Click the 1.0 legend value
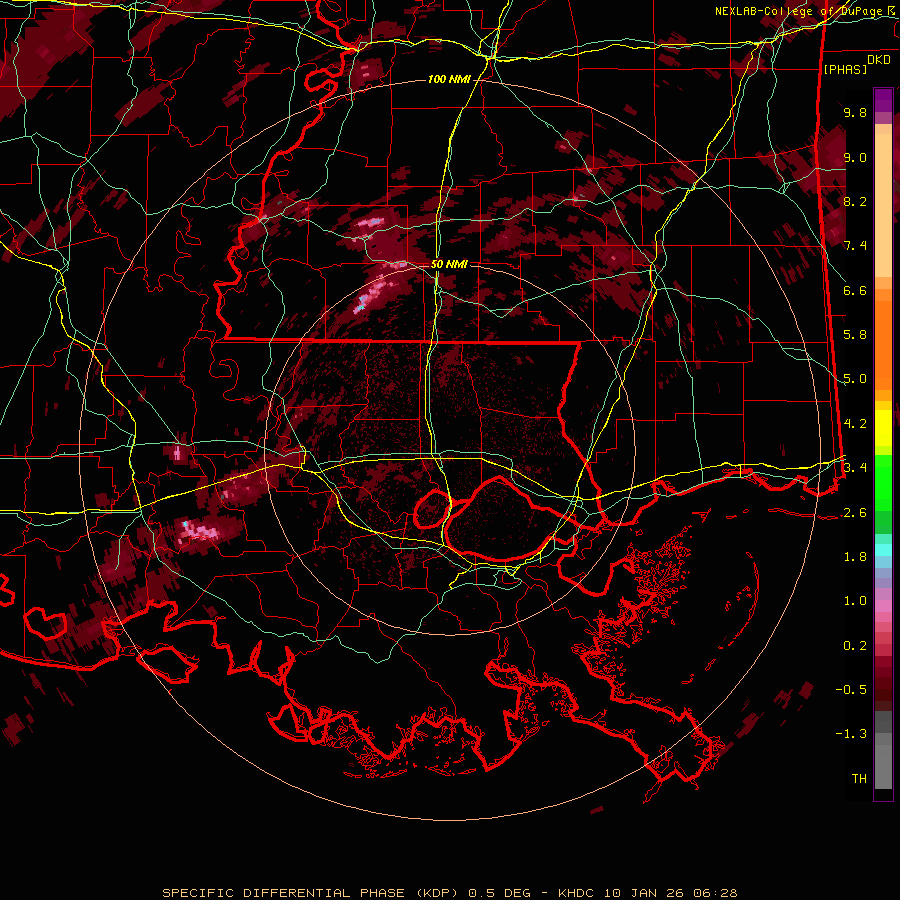 [855, 601]
